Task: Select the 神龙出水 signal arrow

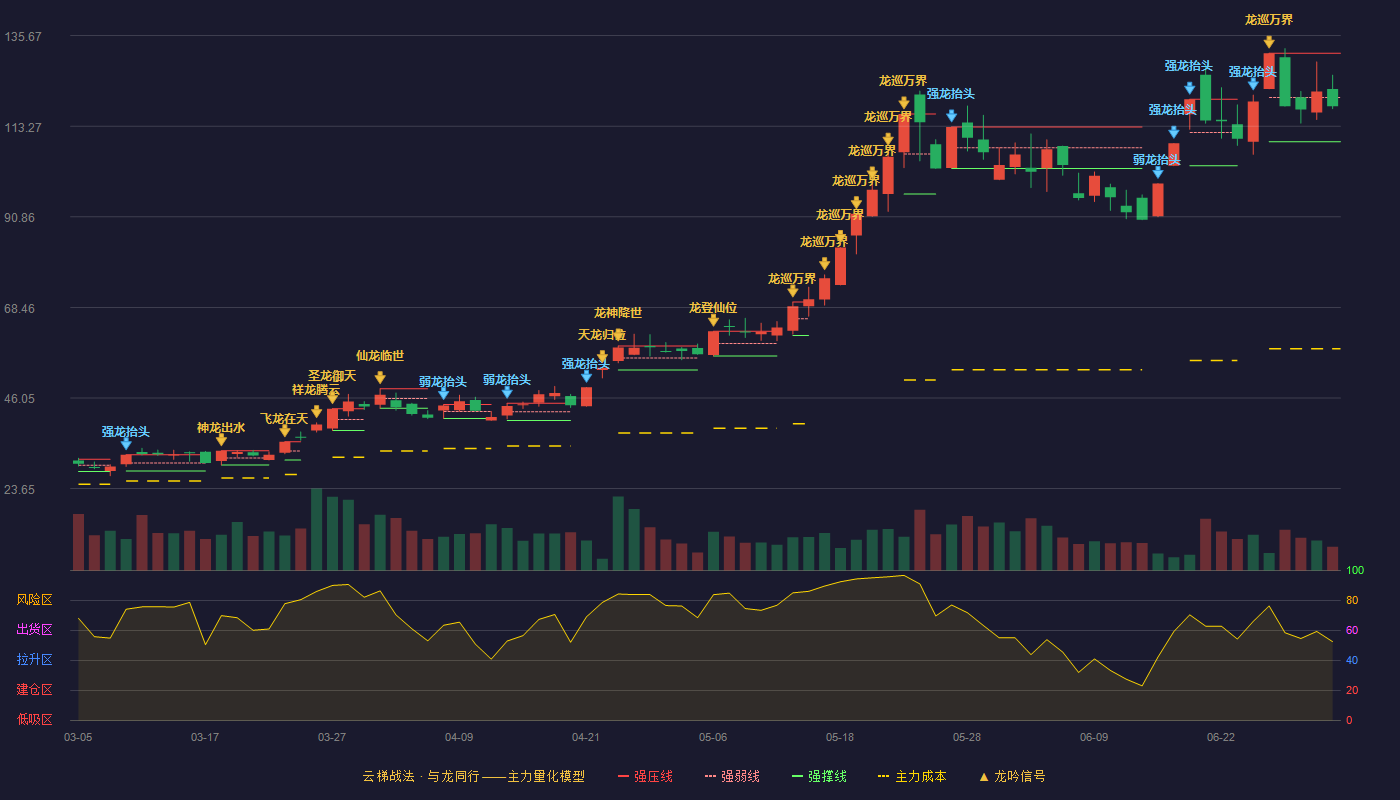Action: [221, 439]
